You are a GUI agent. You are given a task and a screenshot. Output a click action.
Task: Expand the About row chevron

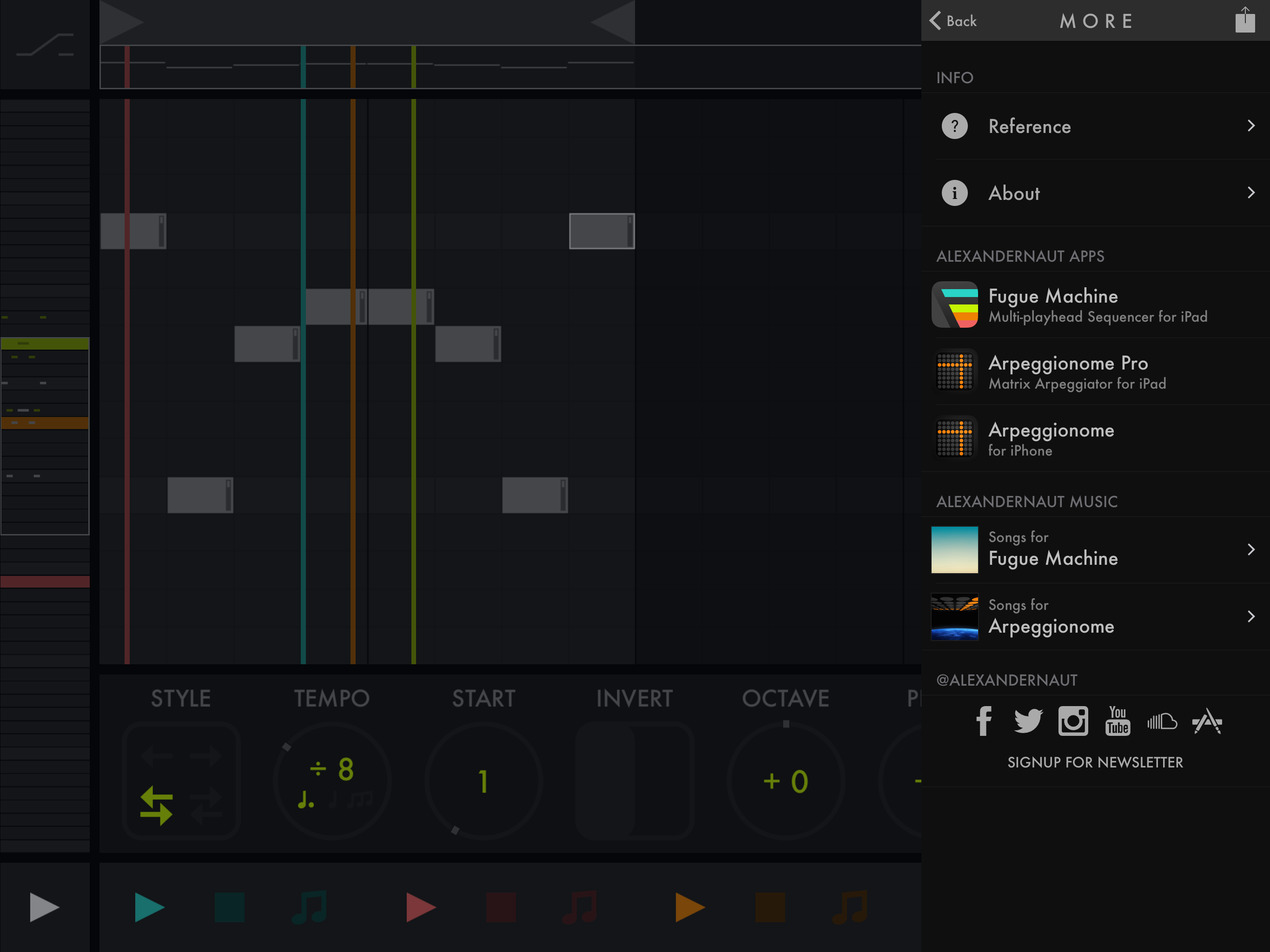(1250, 193)
